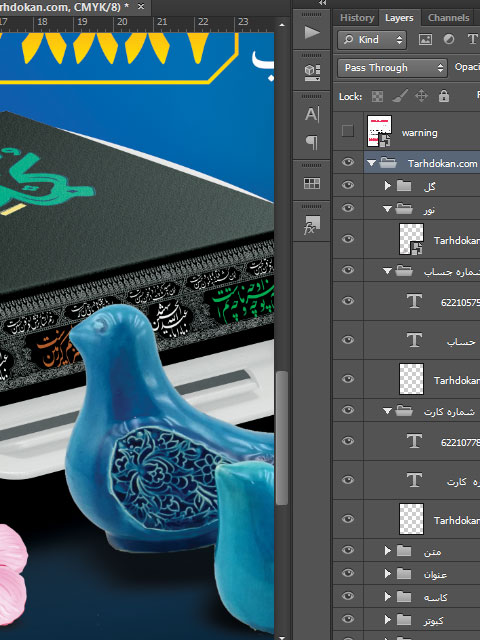
Task: Hide the Tarhdokan.com group
Action: click(x=348, y=162)
